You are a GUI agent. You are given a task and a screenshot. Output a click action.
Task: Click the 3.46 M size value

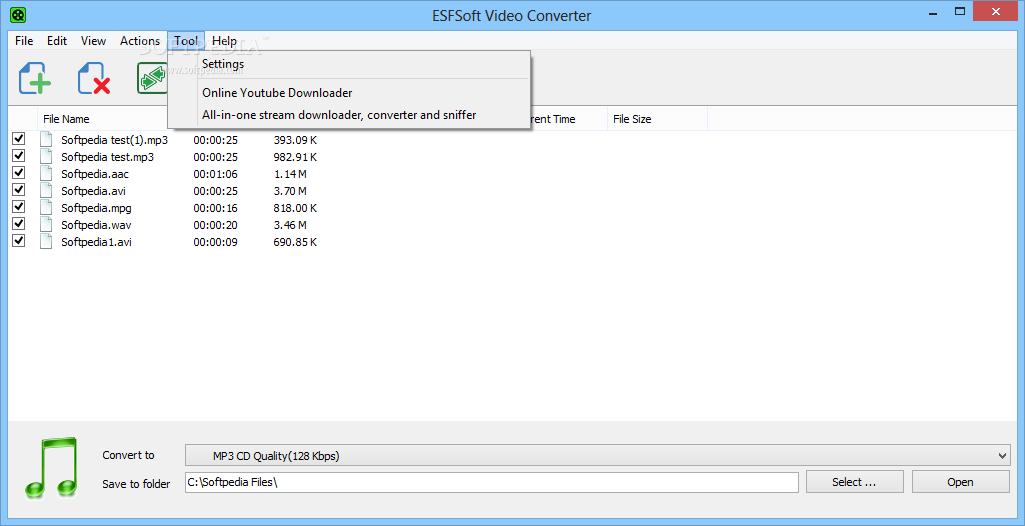[x=290, y=225]
